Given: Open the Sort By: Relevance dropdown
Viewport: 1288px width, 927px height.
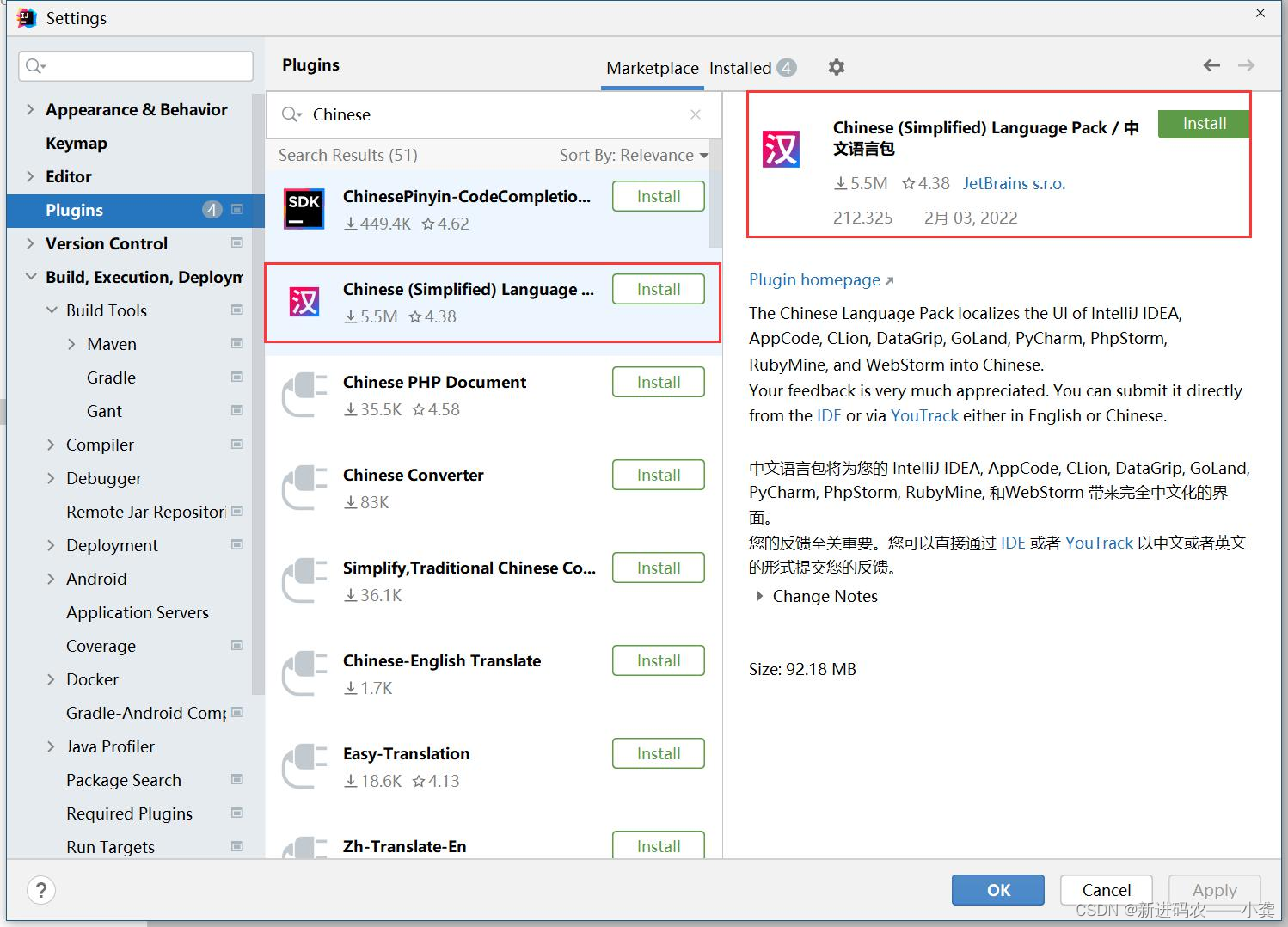Looking at the screenshot, I should (634, 155).
